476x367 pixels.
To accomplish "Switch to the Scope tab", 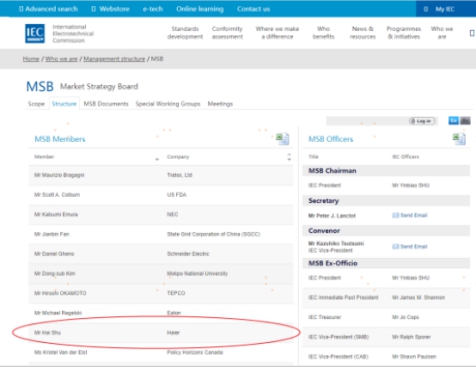I will (x=36, y=104).
